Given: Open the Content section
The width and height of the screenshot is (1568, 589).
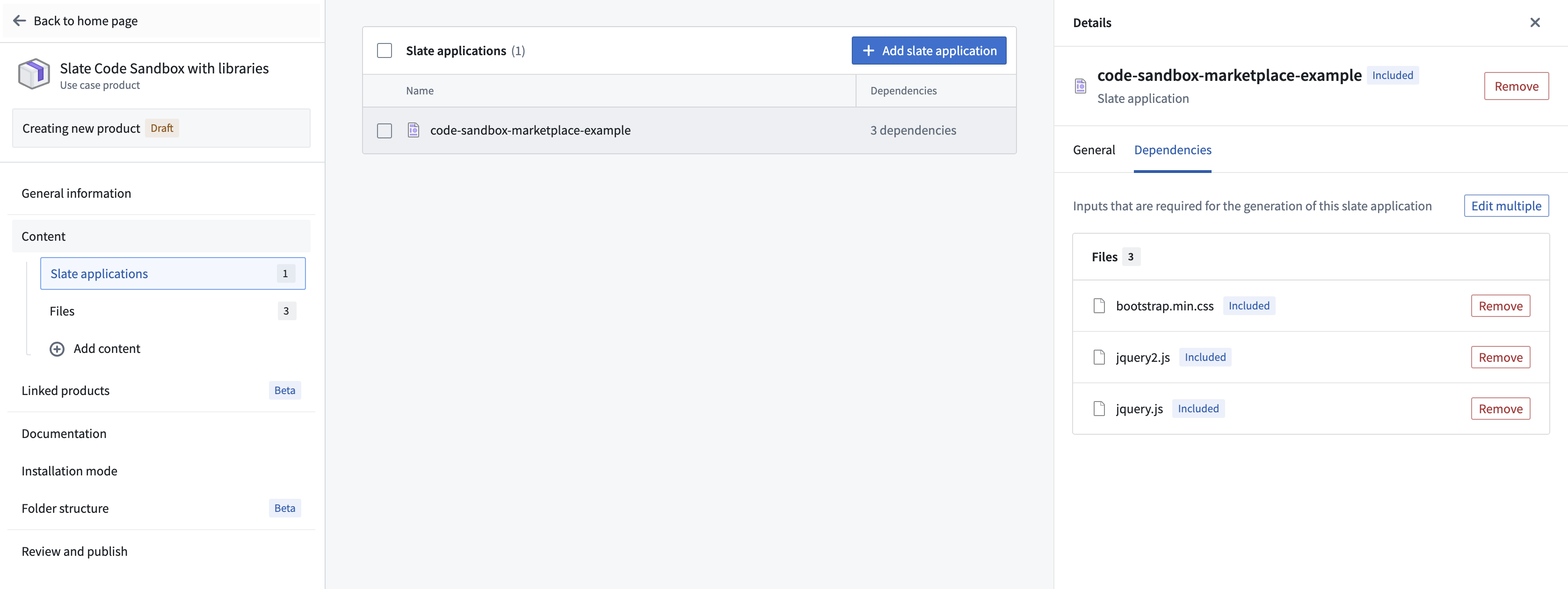Looking at the screenshot, I should [161, 237].
